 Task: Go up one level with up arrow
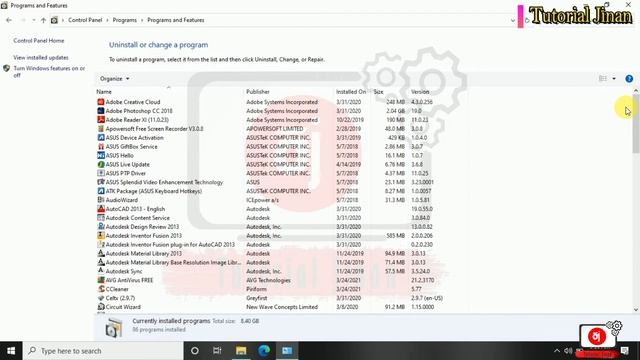(x=43, y=20)
